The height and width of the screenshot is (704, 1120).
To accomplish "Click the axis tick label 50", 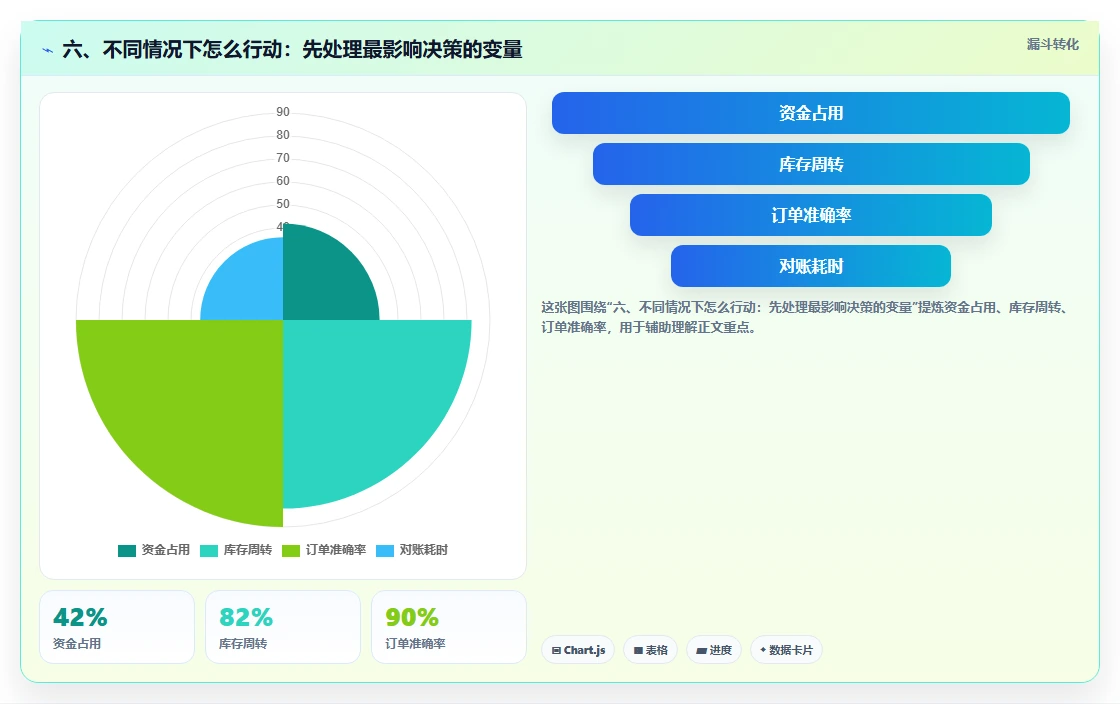I will [x=283, y=203].
